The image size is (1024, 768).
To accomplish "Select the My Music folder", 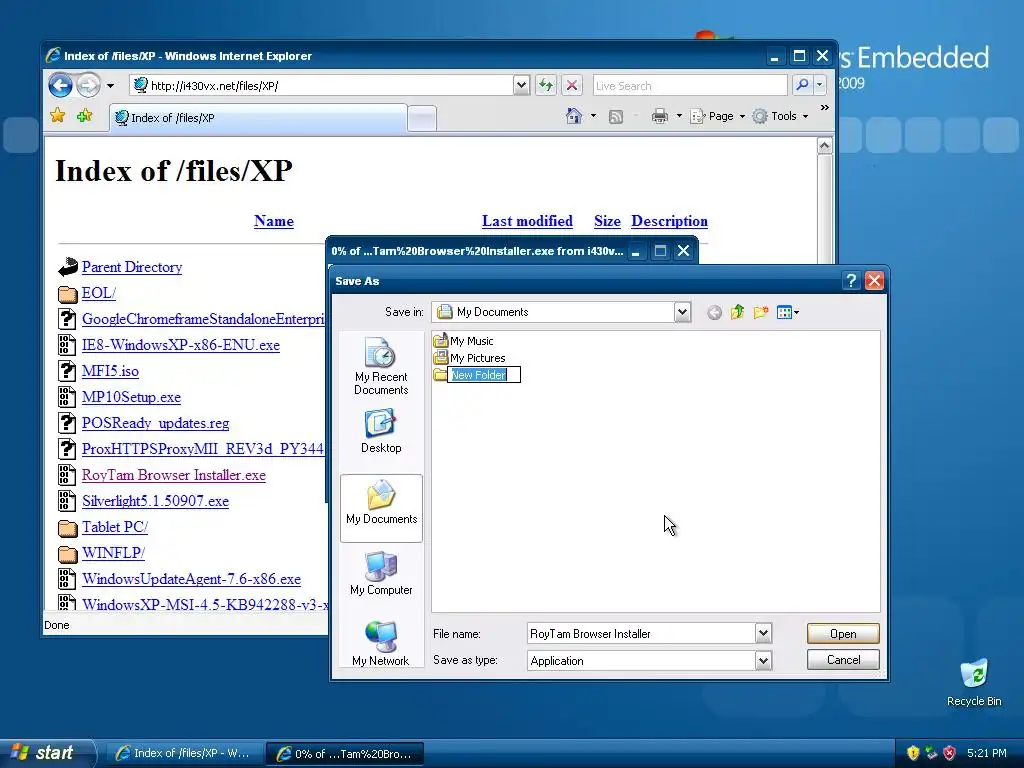I will (463, 340).
